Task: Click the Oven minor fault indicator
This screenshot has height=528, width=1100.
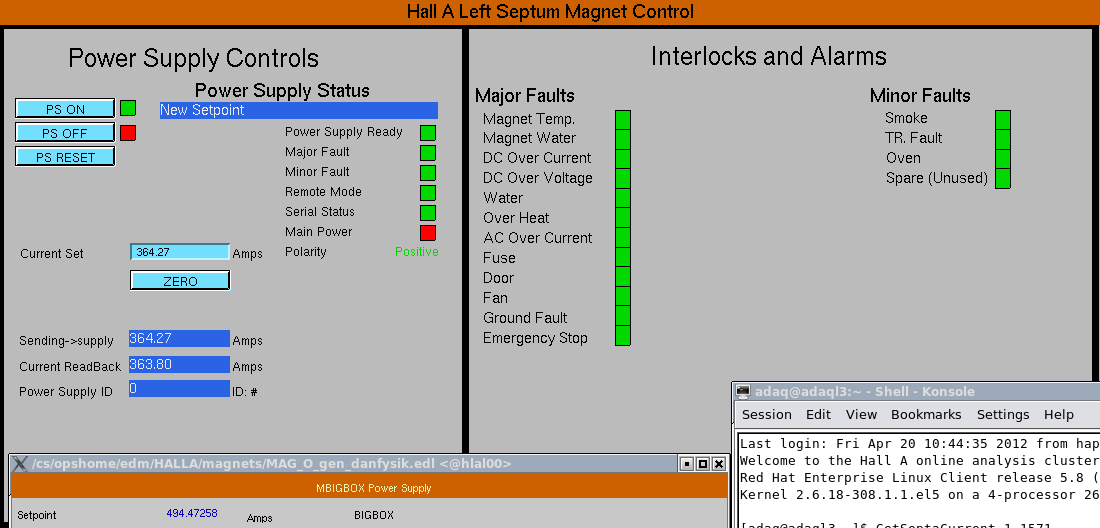Action: (x=1002, y=158)
